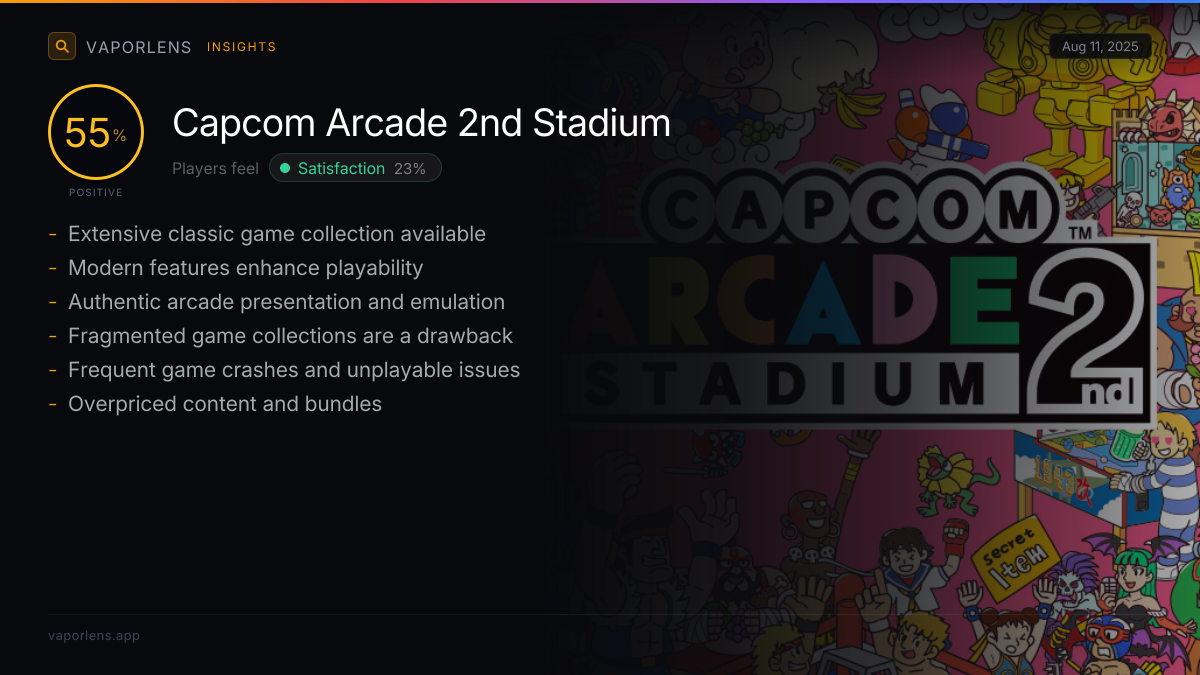Click the VAPORLENS brand name
1200x675 pixels.
139,47
